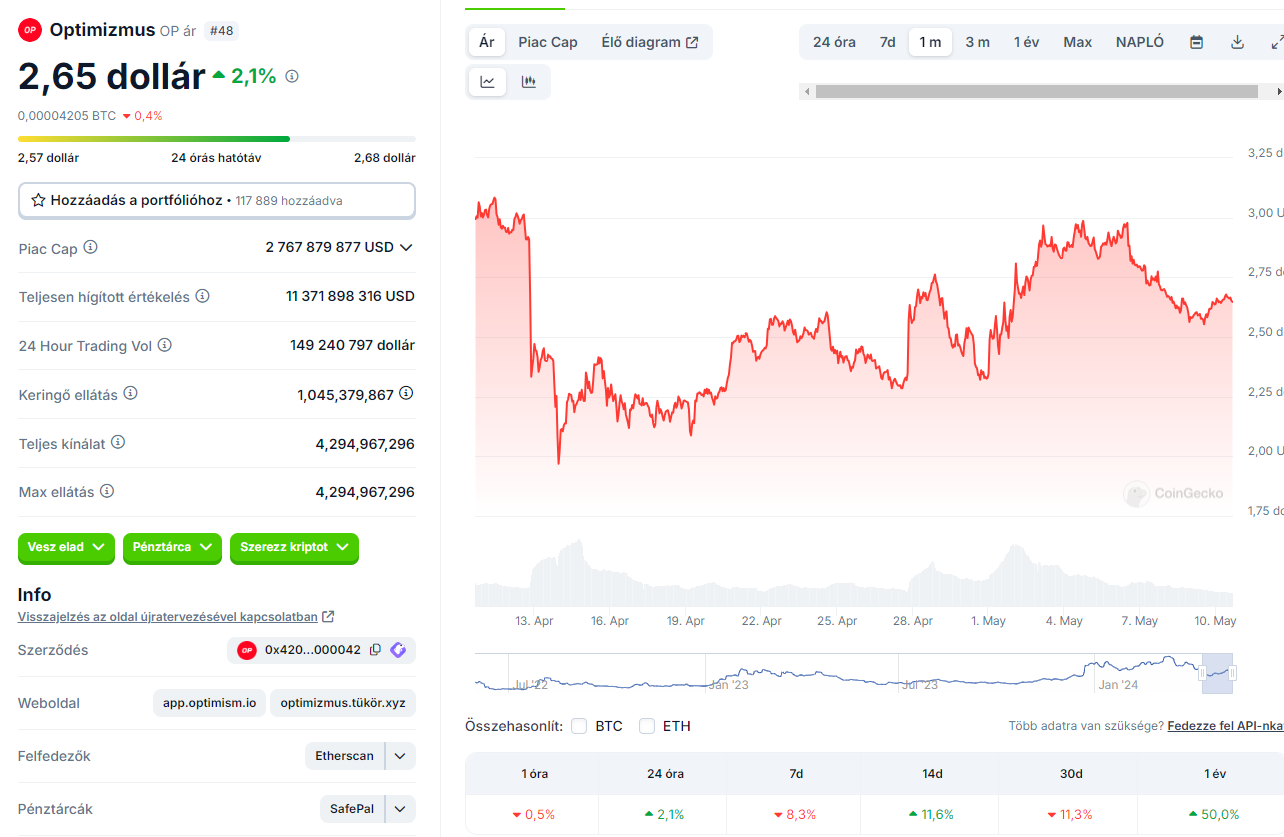Image resolution: width=1284 pixels, height=837 pixels.
Task: Click the Etherscan explorer button
Action: [345, 756]
